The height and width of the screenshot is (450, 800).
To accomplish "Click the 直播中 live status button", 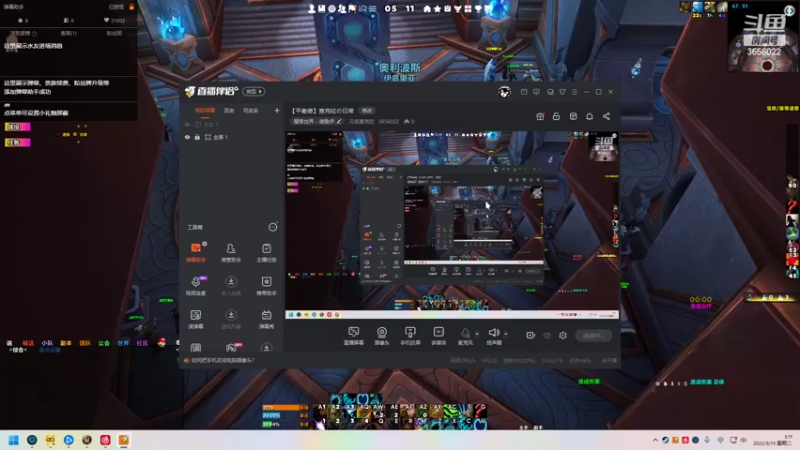I will pos(593,335).
